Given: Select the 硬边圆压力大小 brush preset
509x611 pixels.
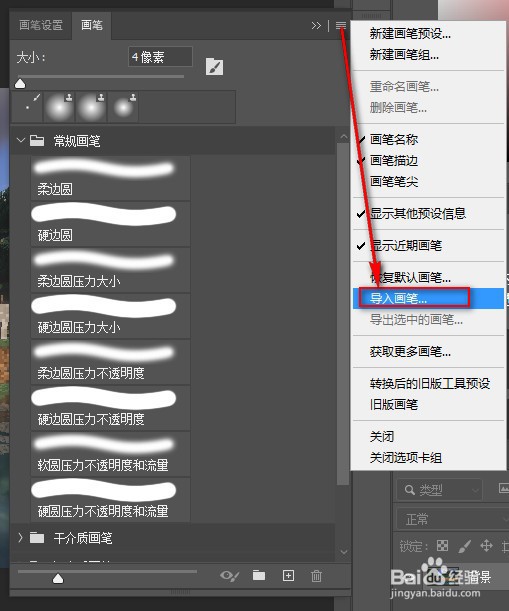Looking at the screenshot, I should point(110,316).
